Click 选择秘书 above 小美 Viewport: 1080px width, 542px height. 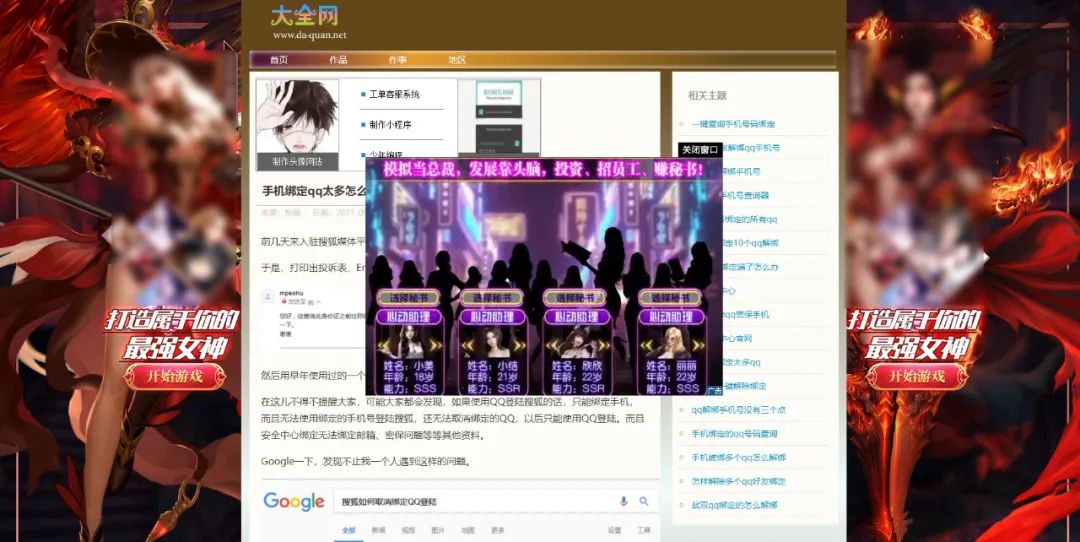coord(409,298)
